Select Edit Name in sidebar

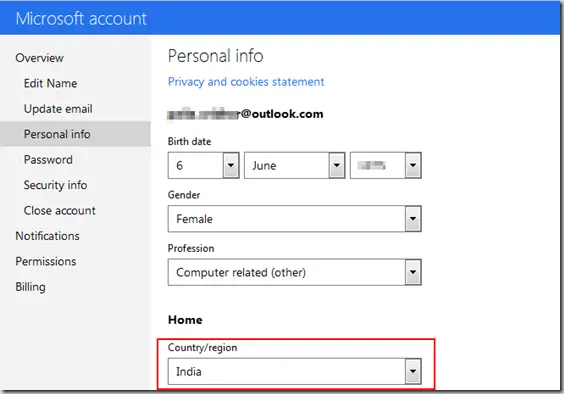pos(50,83)
